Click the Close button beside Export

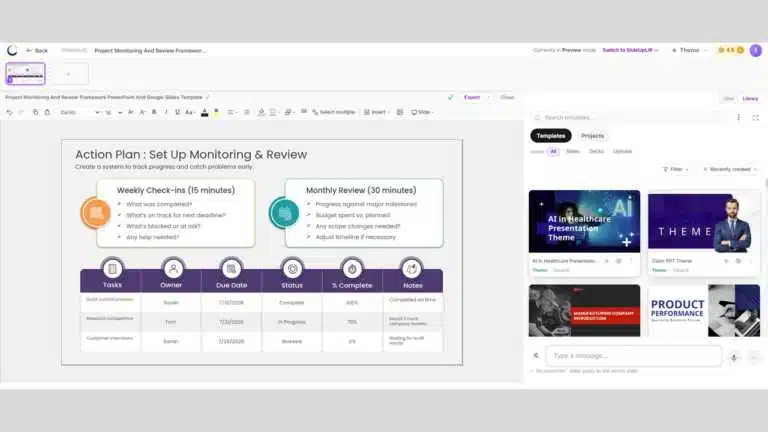click(507, 97)
